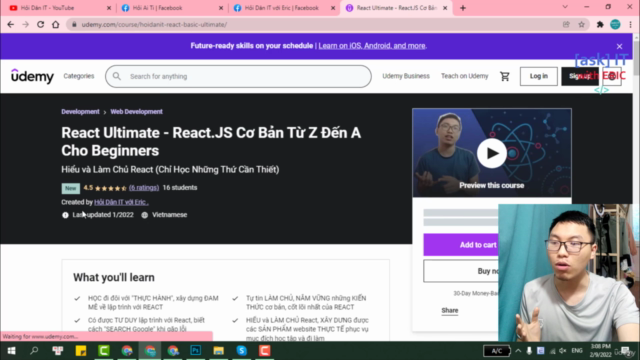Click the Buy now button

click(x=488, y=271)
